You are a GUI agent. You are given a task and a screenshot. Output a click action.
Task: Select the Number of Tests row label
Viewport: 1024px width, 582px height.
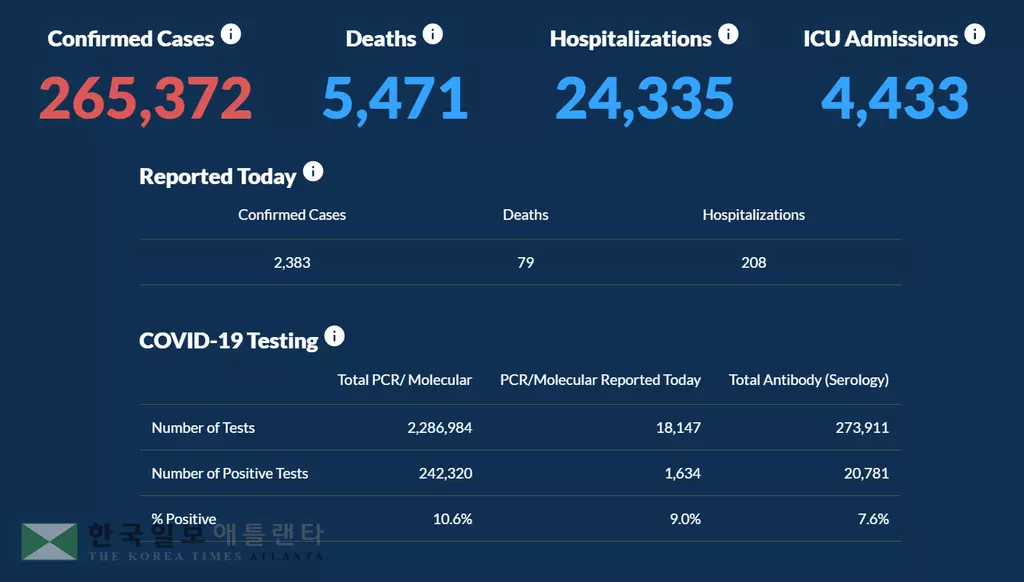click(203, 428)
